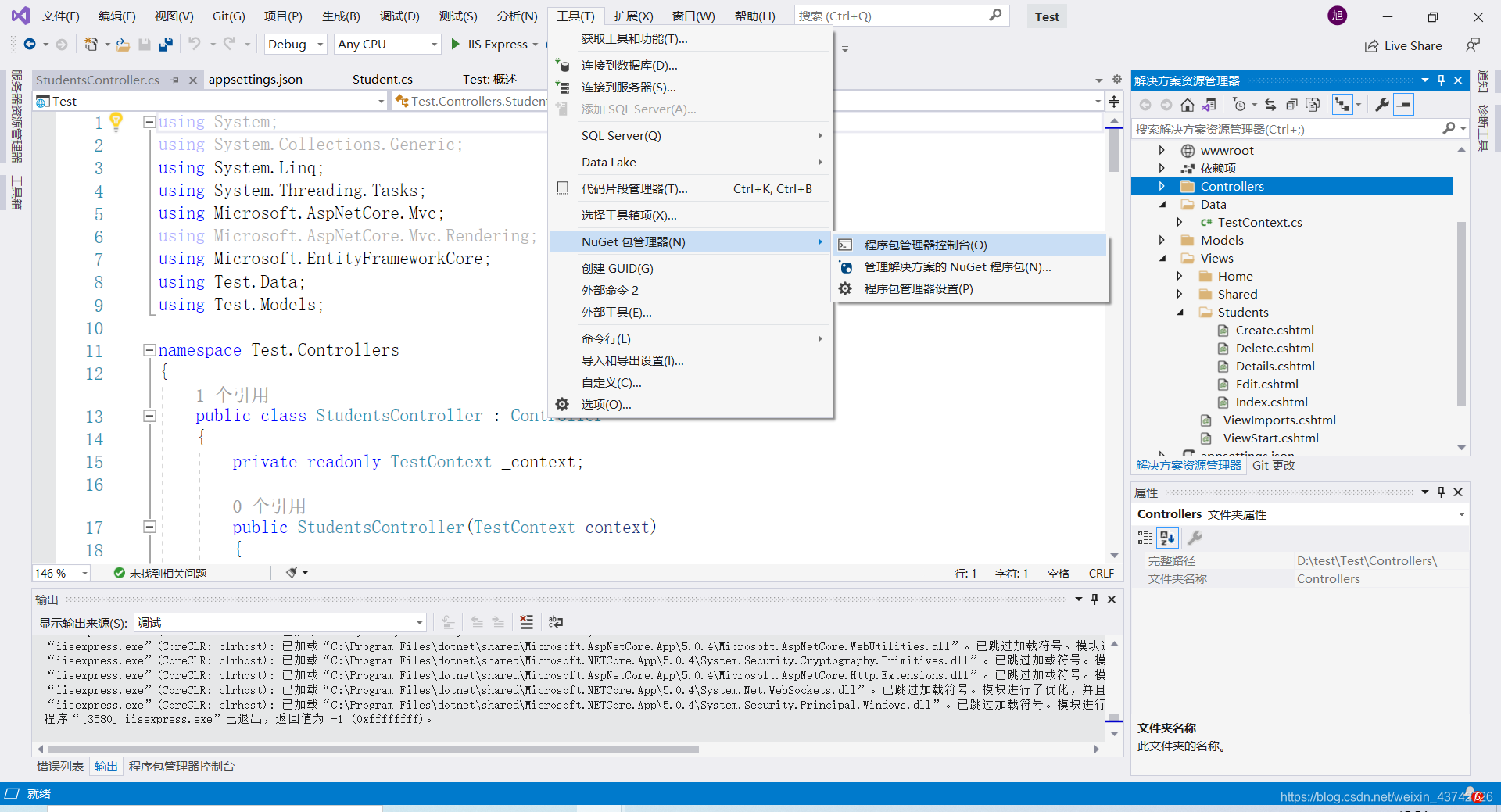Click the save all icon

[165, 45]
